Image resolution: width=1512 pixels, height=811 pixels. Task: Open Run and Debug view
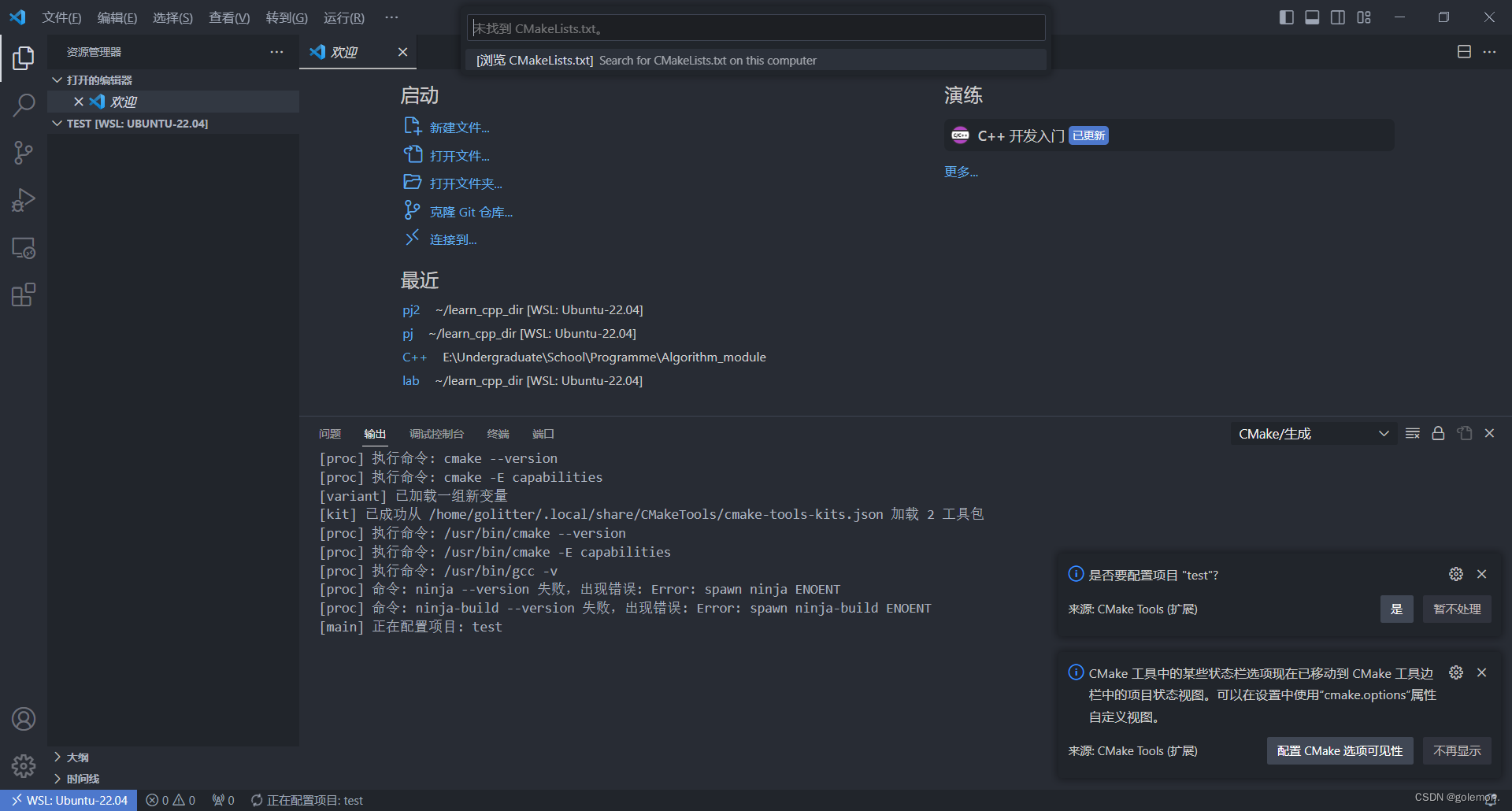point(24,200)
